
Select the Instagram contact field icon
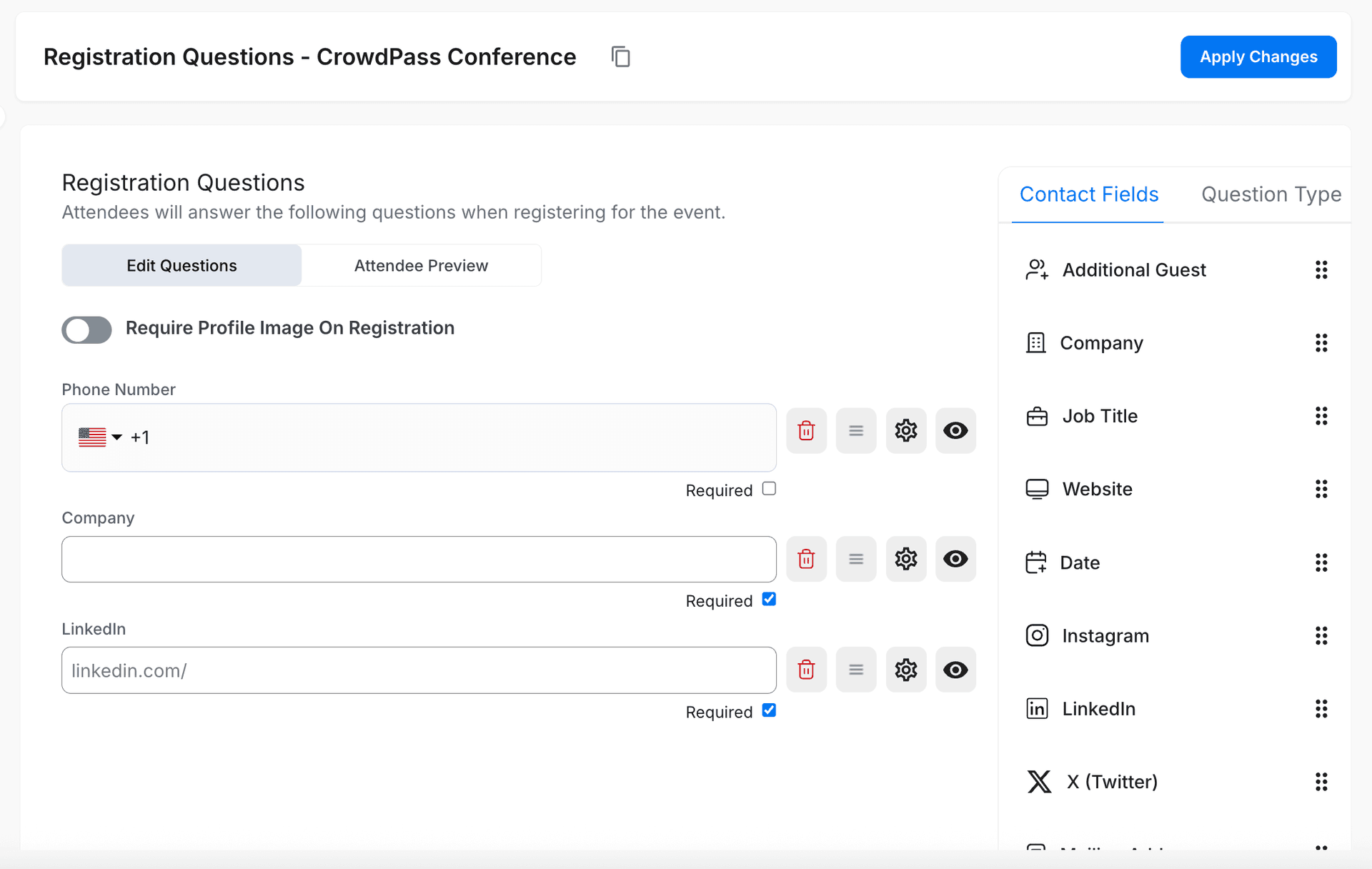pyautogui.click(x=1037, y=635)
